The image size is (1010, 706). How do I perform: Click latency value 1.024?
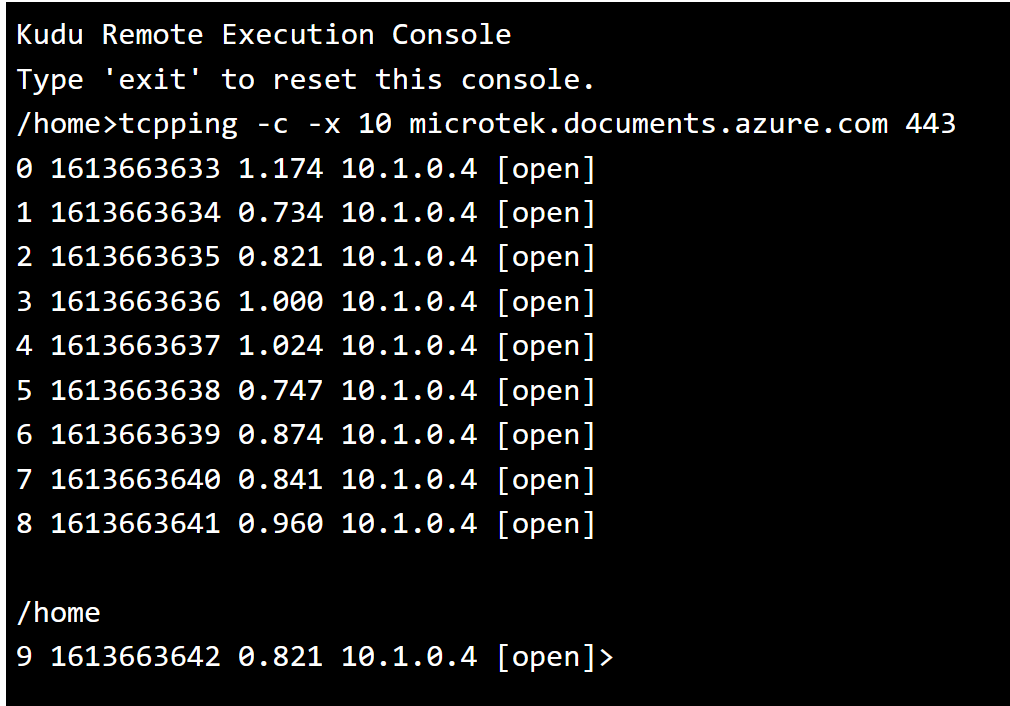(x=280, y=346)
